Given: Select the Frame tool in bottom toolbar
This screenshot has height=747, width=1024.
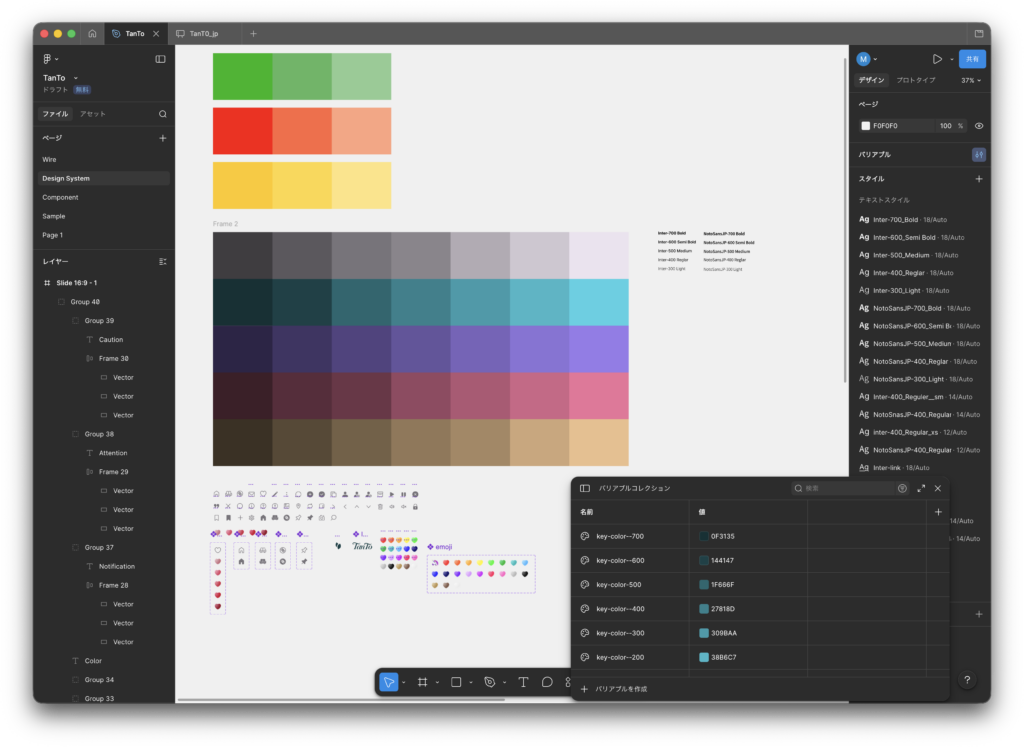Looking at the screenshot, I should point(422,682).
